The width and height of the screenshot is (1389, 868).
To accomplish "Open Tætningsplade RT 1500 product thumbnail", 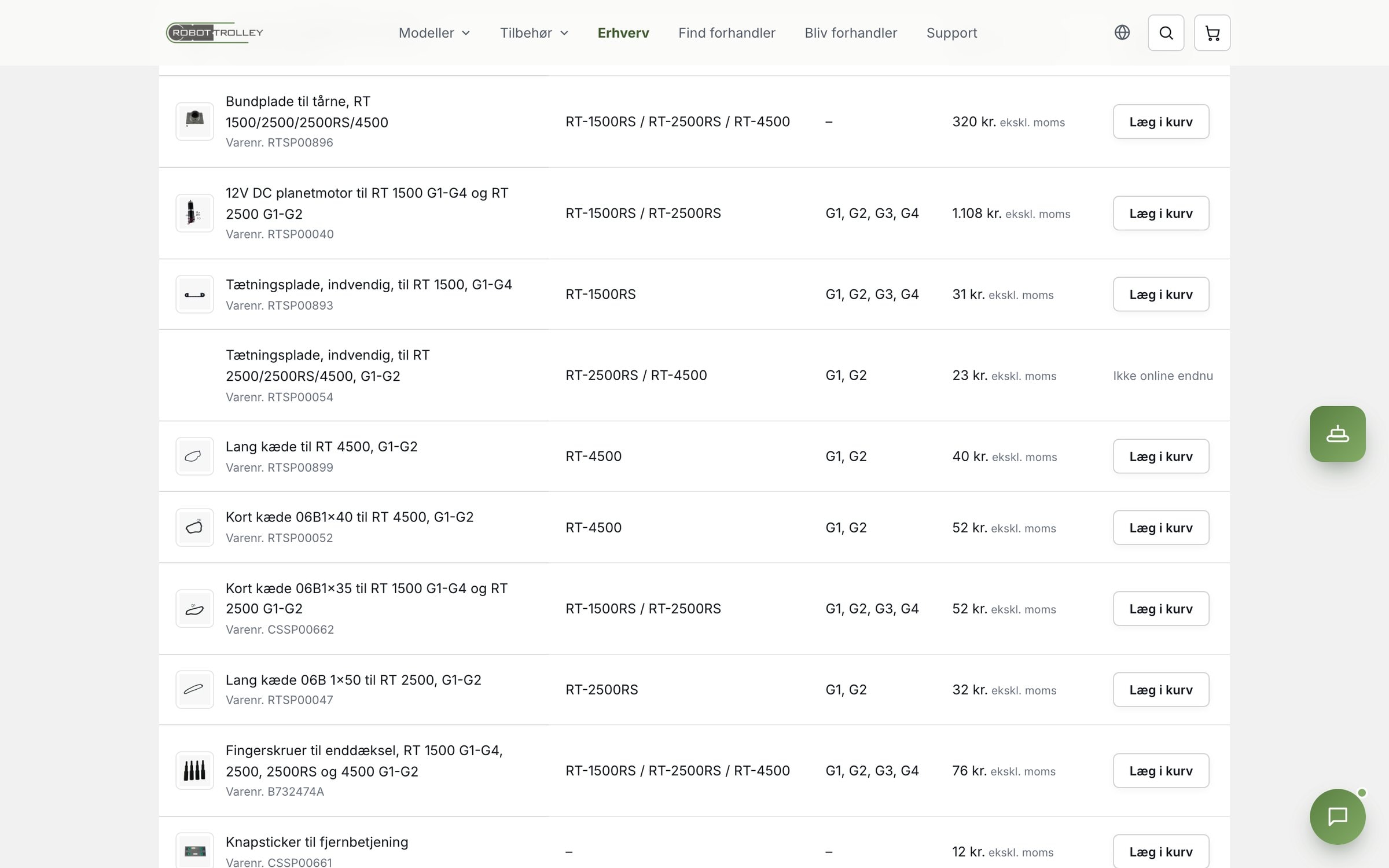I will (x=194, y=294).
